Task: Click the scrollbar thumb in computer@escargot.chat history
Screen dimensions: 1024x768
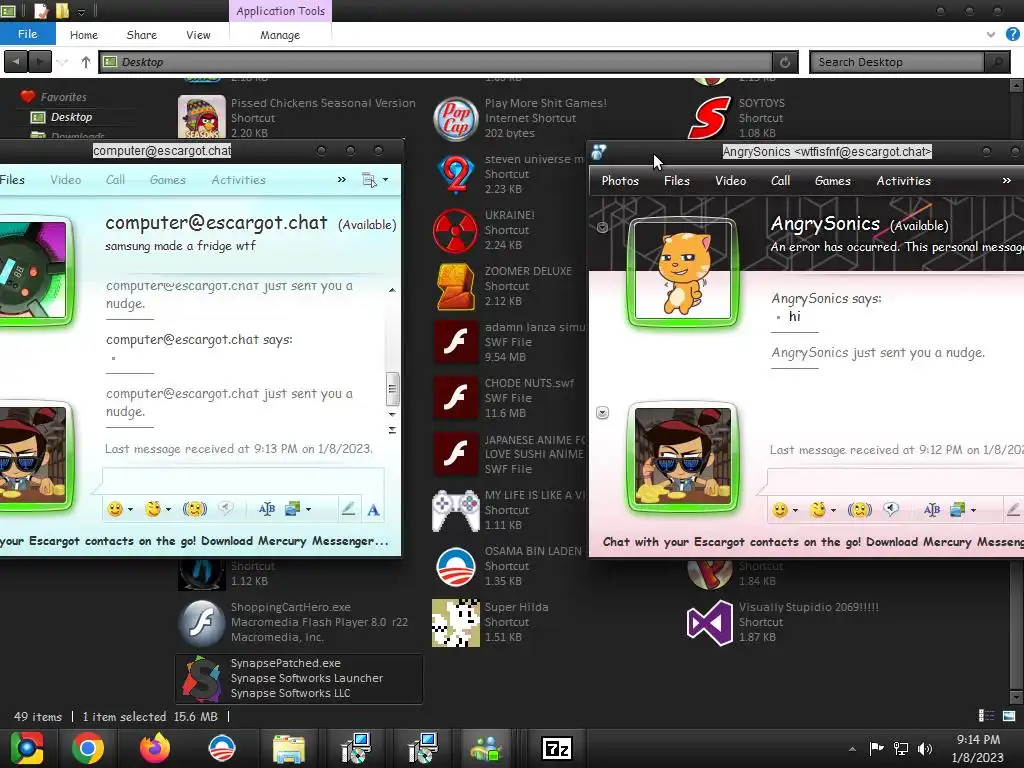Action: point(392,389)
